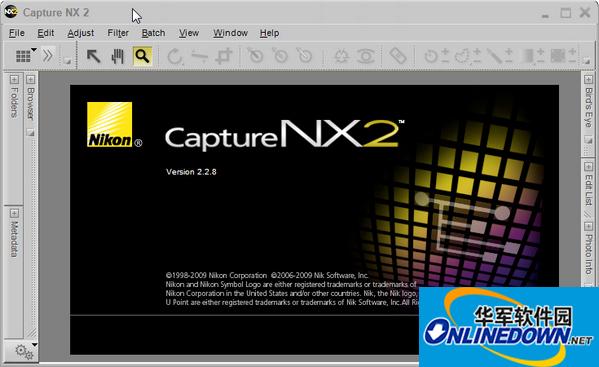Select the Selection Gradient tool
The width and height of the screenshot is (599, 367).
[528, 56]
